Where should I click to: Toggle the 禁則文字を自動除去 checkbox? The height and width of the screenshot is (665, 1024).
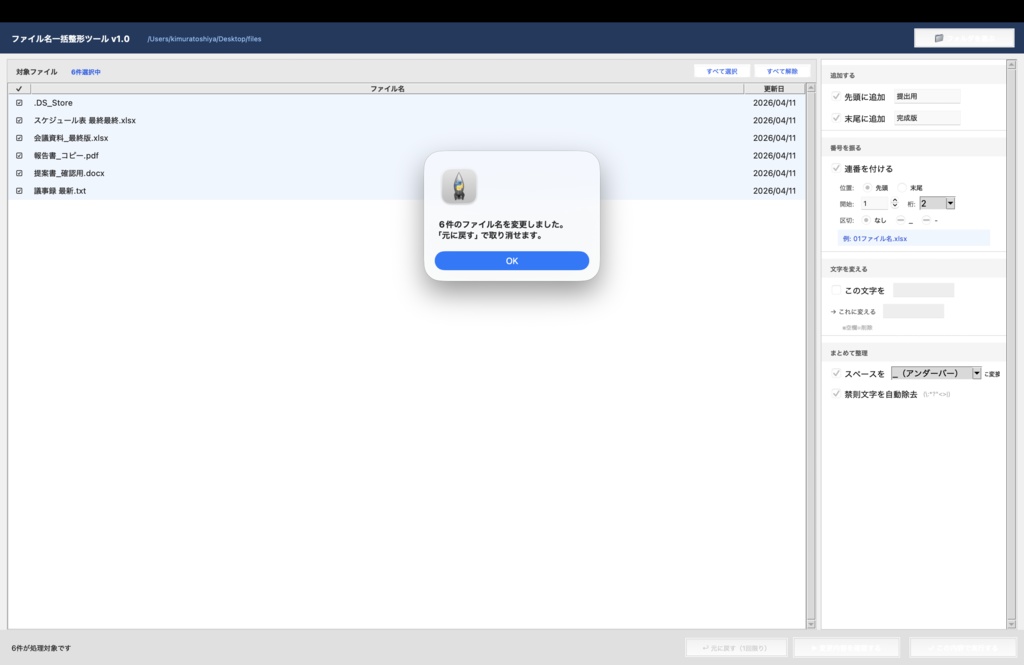click(836, 392)
